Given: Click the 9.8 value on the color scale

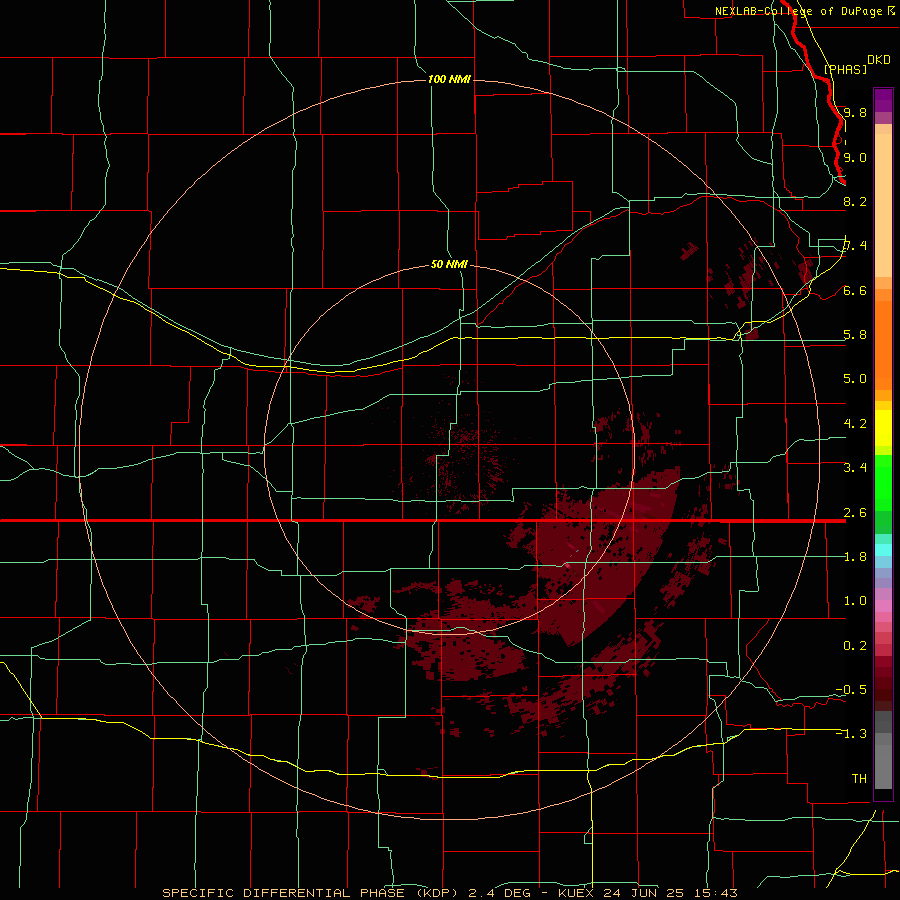Looking at the screenshot, I should (855, 112).
